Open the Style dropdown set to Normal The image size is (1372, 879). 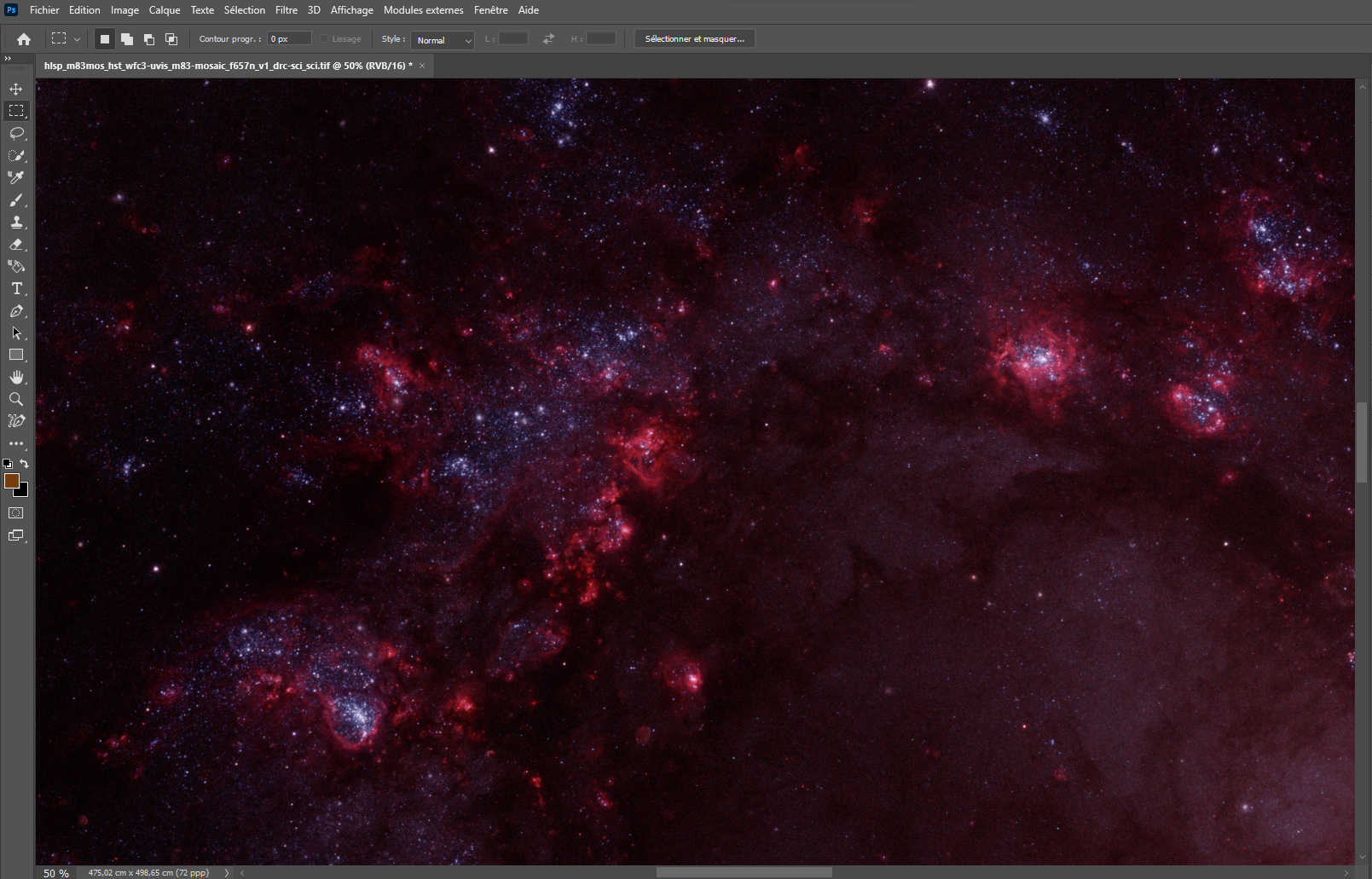443,40
